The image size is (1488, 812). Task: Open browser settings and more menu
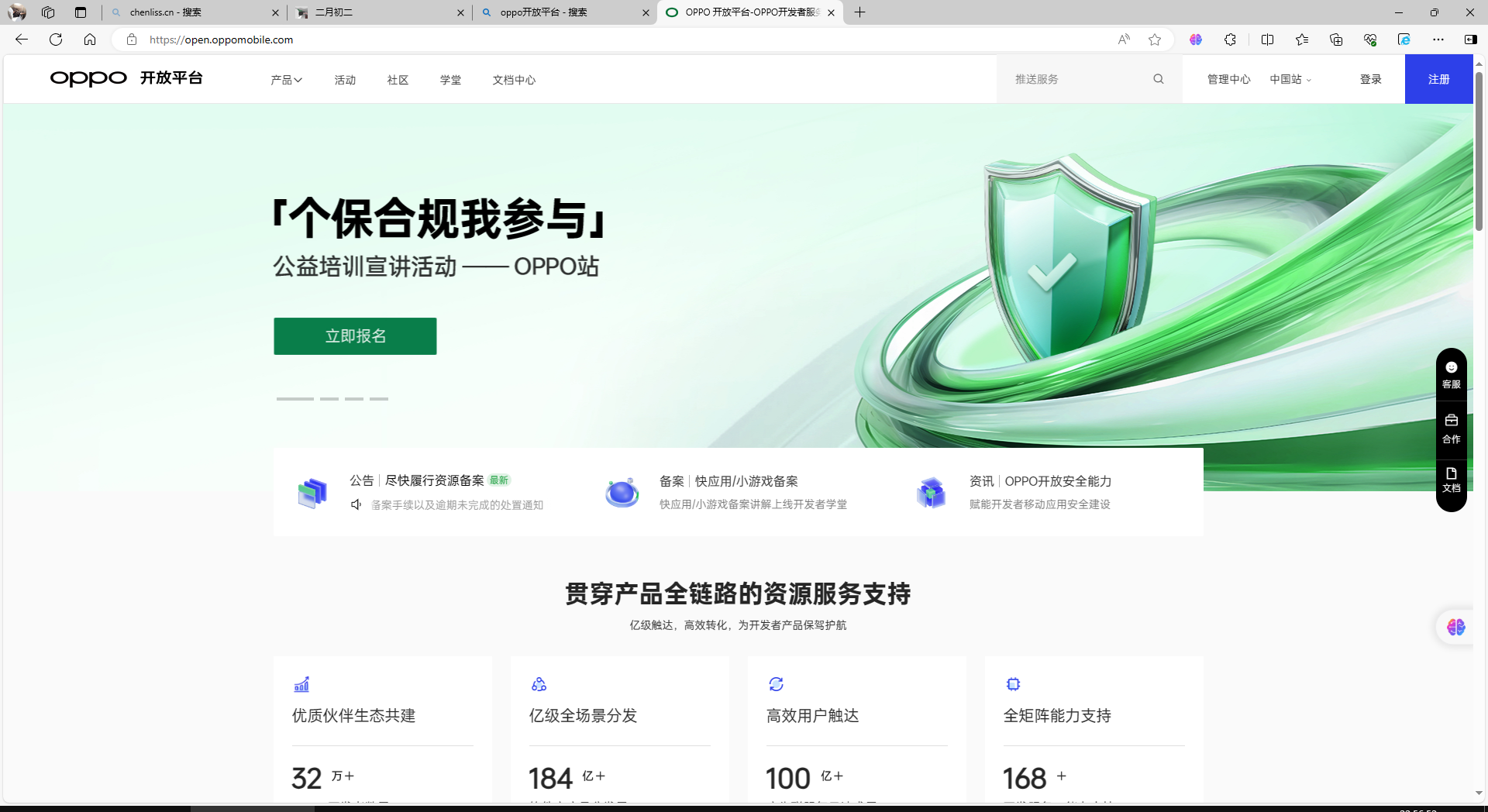point(1438,40)
